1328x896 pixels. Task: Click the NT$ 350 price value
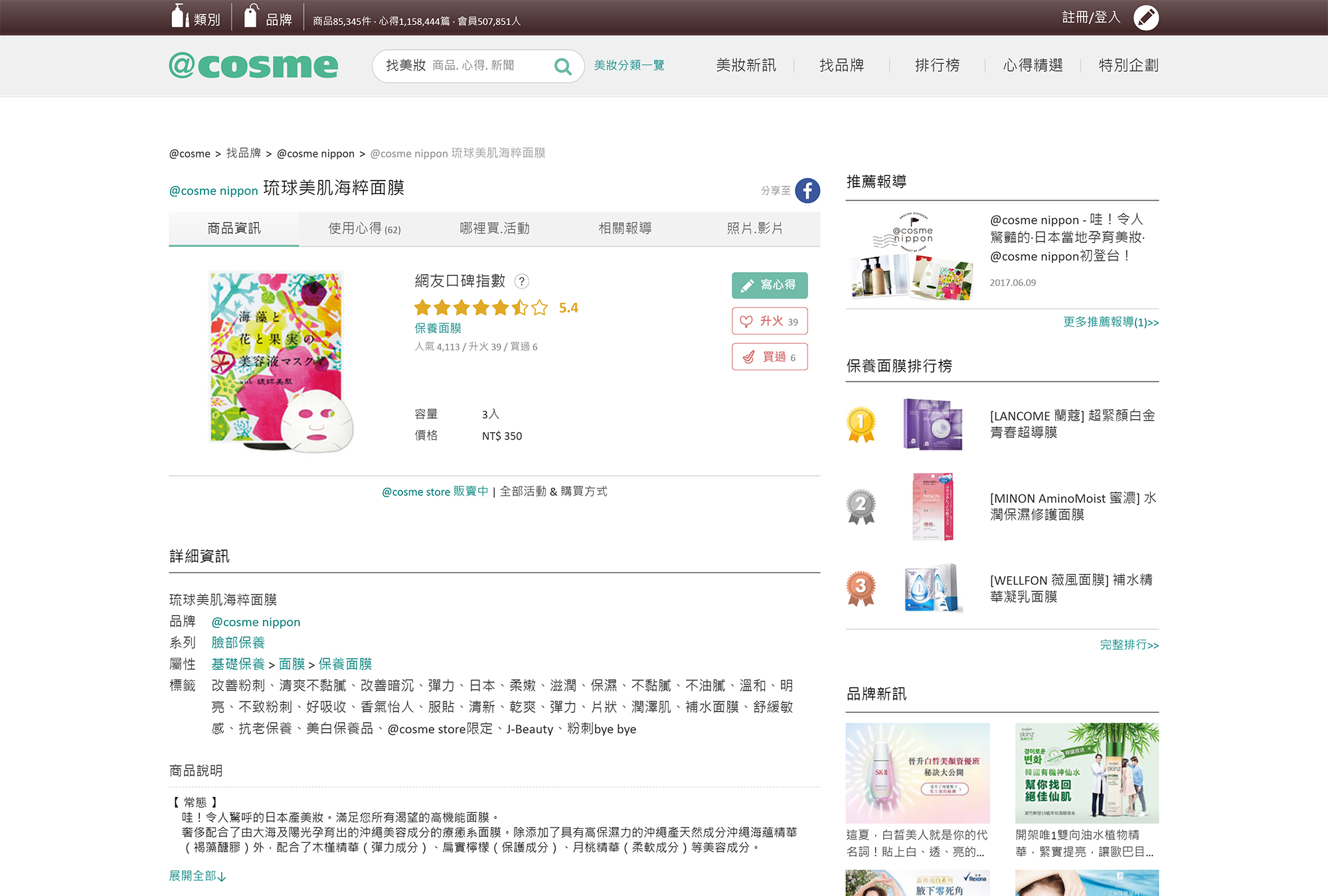[502, 436]
